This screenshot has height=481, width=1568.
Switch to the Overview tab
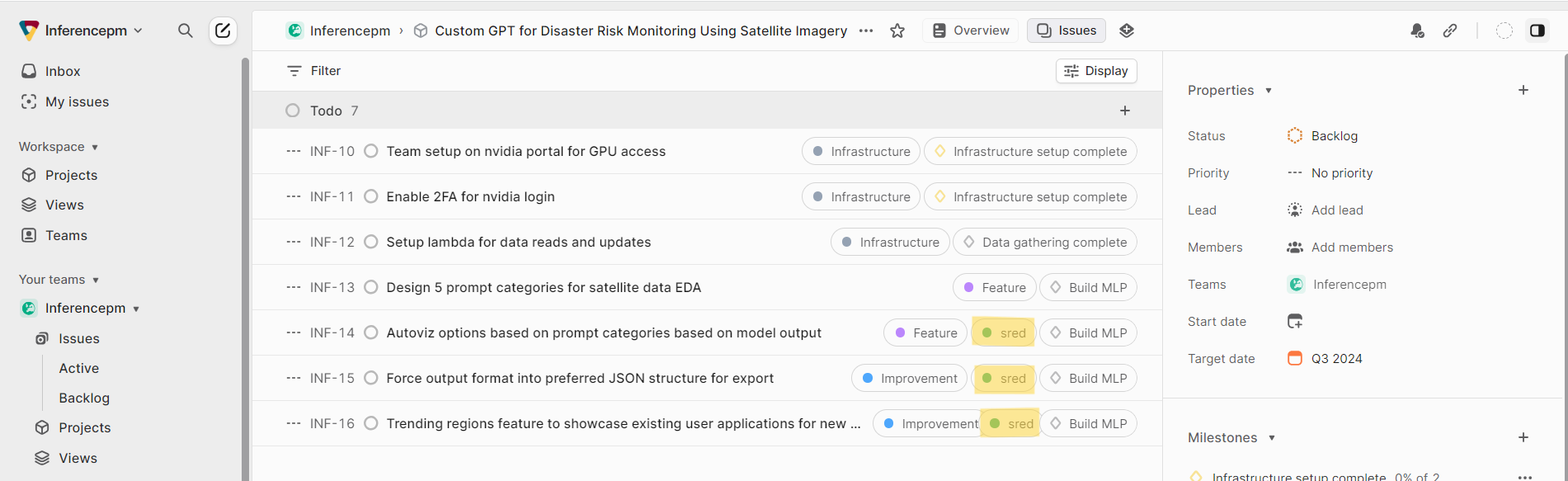pyautogui.click(x=971, y=31)
